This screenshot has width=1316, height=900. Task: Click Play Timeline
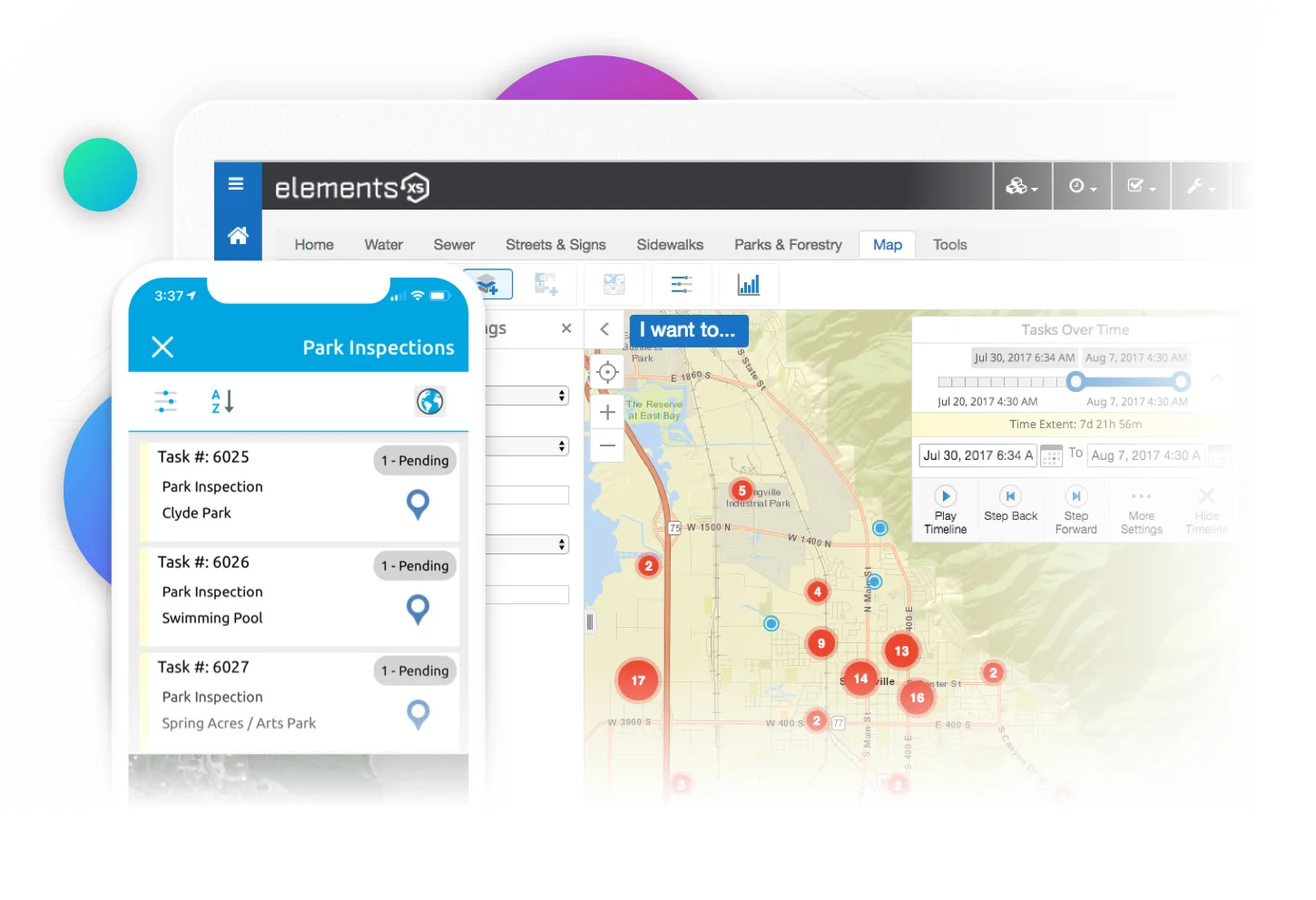click(945, 510)
